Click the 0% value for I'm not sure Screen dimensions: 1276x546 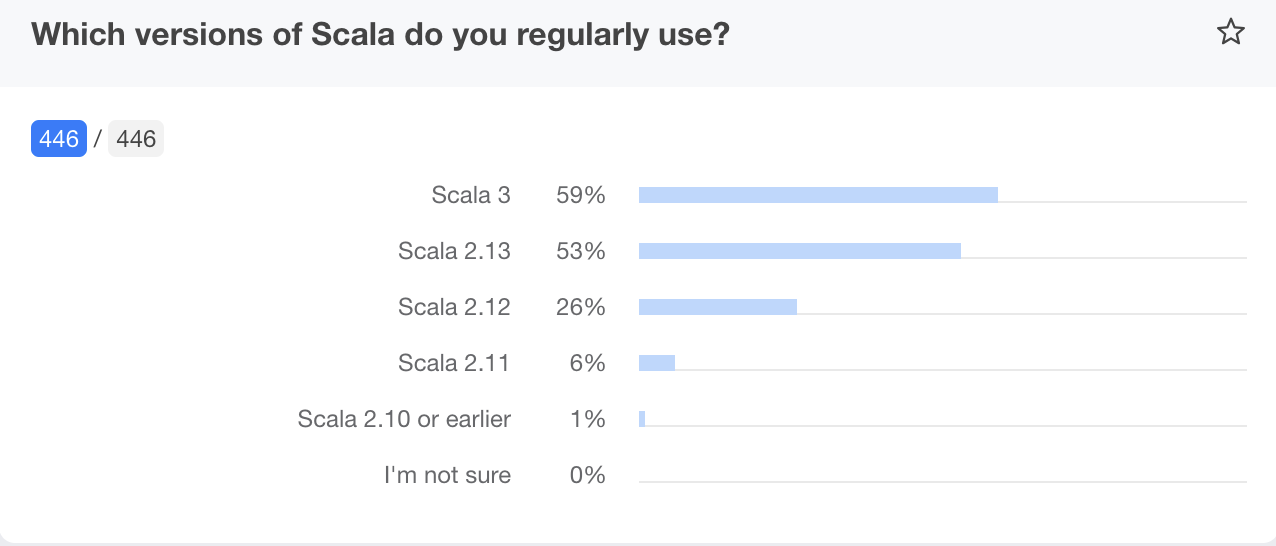click(587, 475)
